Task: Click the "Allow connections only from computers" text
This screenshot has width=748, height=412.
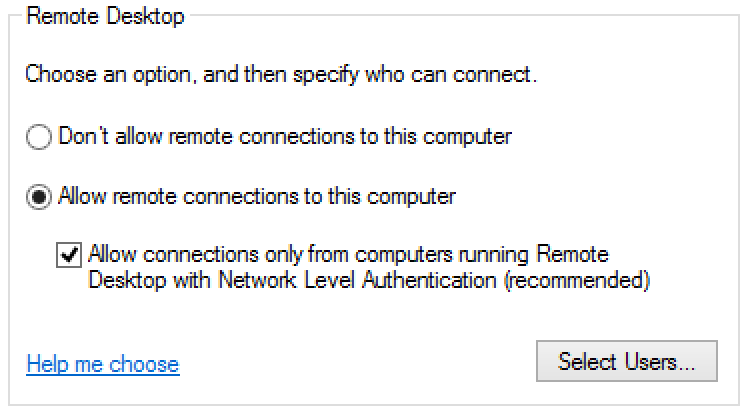Action: coord(252,254)
